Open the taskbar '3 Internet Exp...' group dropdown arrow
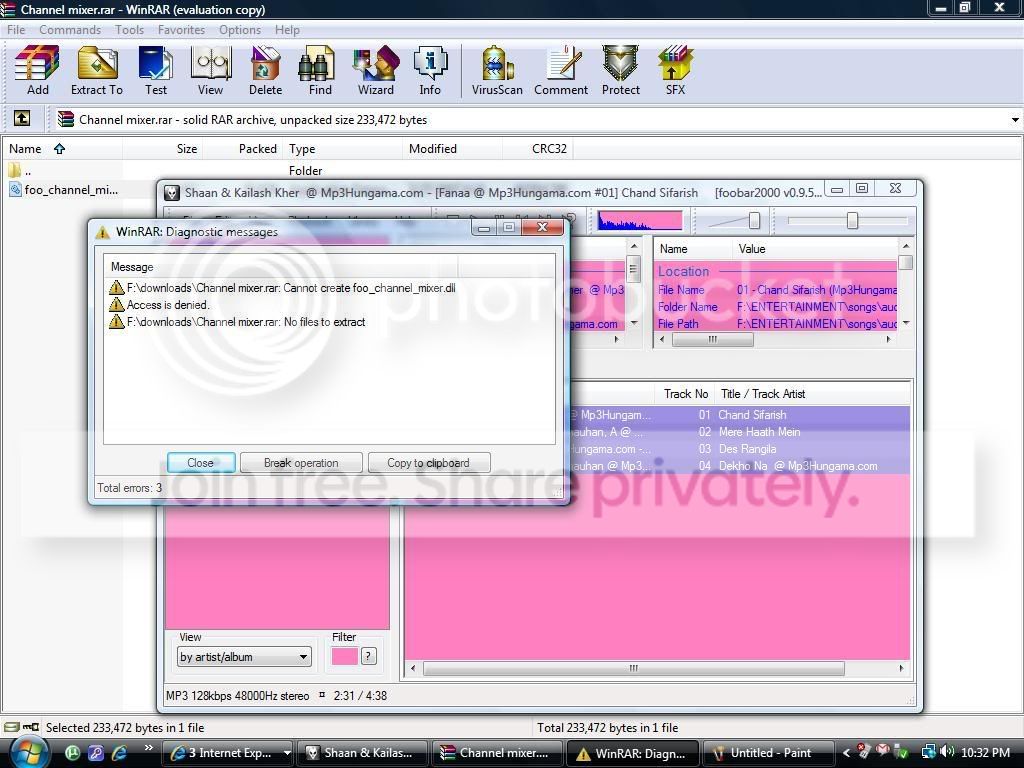Viewport: 1024px width, 768px height. (x=287, y=753)
